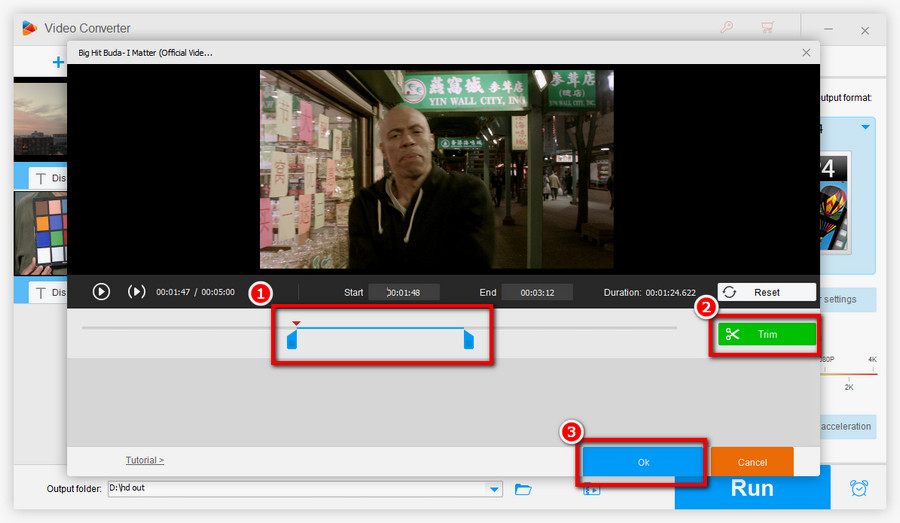The height and width of the screenshot is (523, 900).
Task: Cancel the trim dialog
Action: point(752,462)
